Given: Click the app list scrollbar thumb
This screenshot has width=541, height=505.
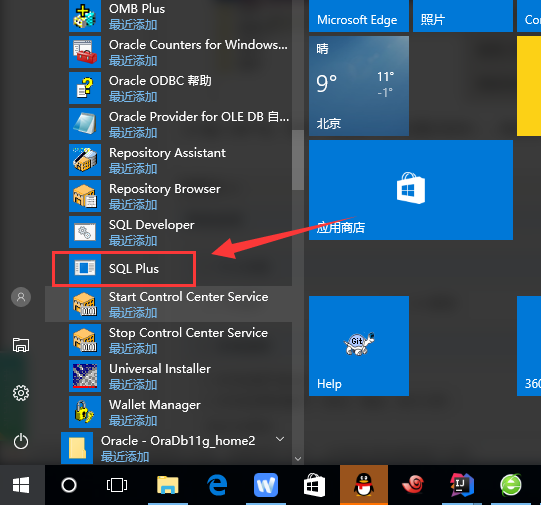Looking at the screenshot, I should pyautogui.click(x=298, y=160).
